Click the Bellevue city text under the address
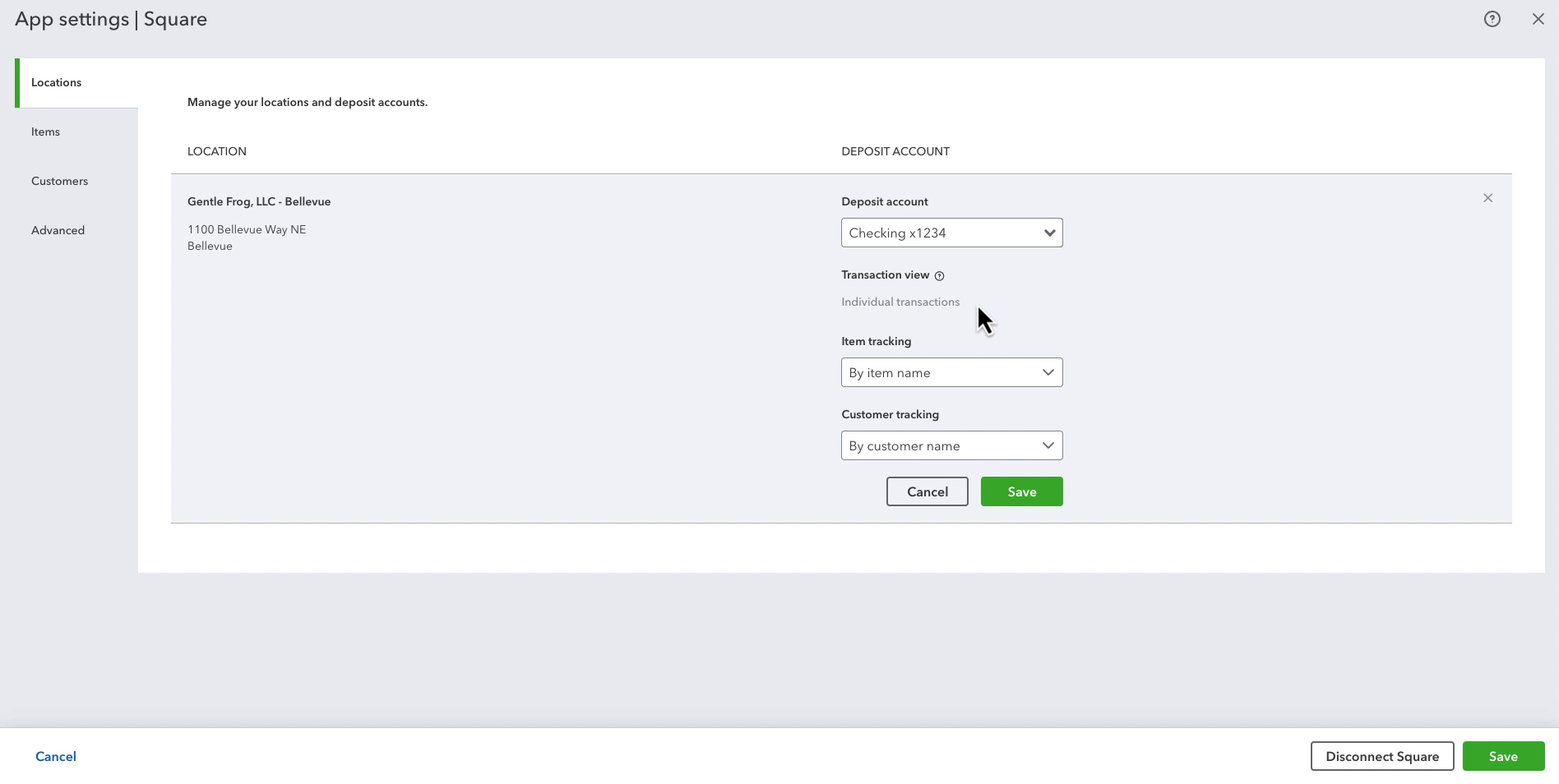This screenshot has width=1559, height=784. tap(210, 246)
